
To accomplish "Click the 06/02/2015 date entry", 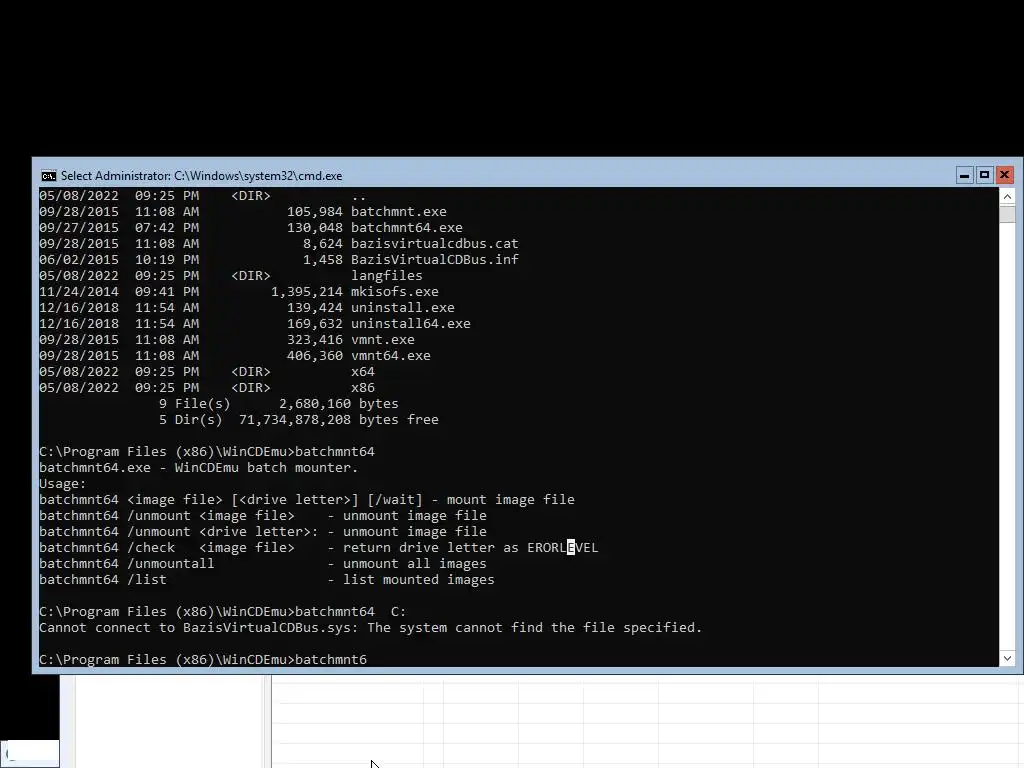I will click(79, 259).
